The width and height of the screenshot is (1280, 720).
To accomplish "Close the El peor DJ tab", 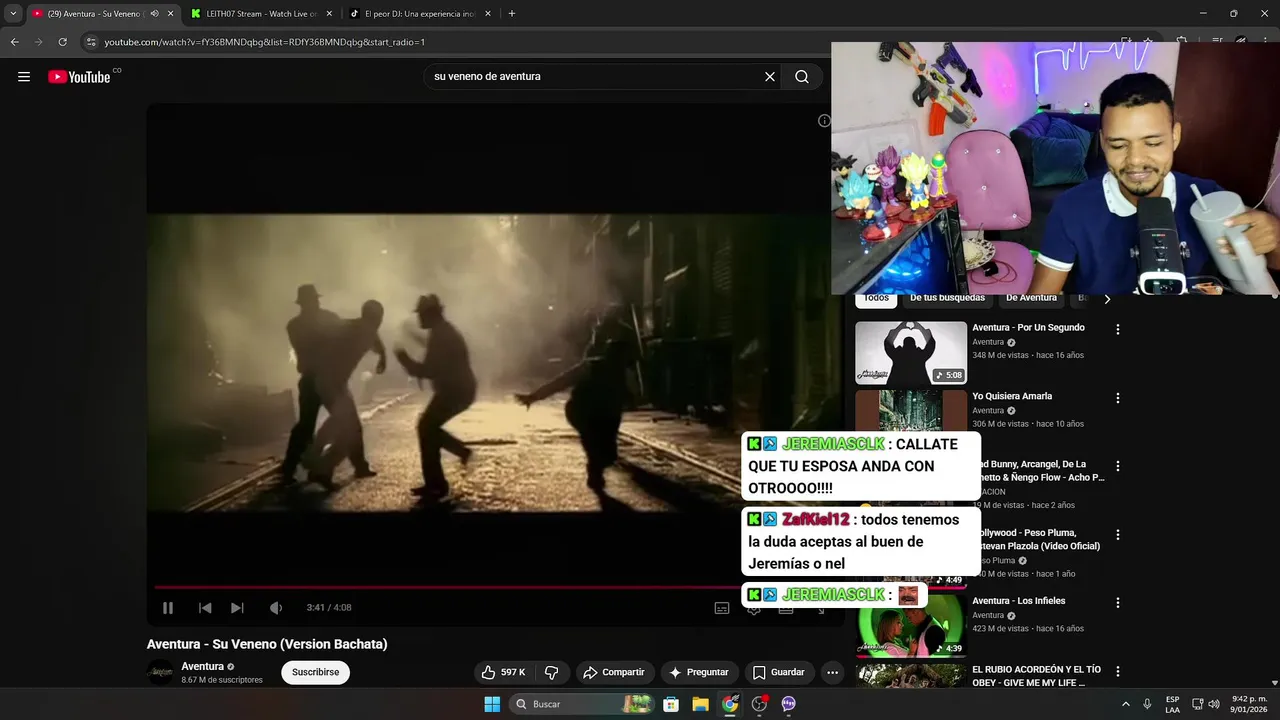I will (488, 14).
